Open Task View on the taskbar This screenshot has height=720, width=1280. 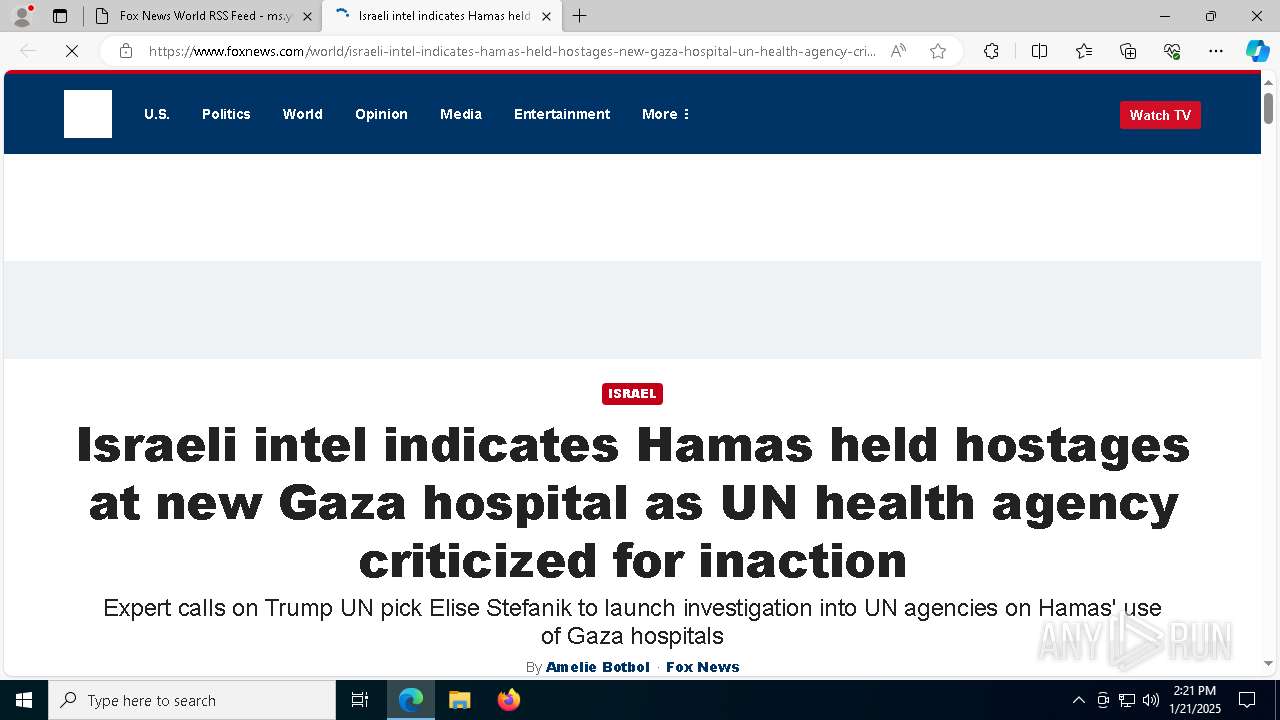[x=360, y=700]
